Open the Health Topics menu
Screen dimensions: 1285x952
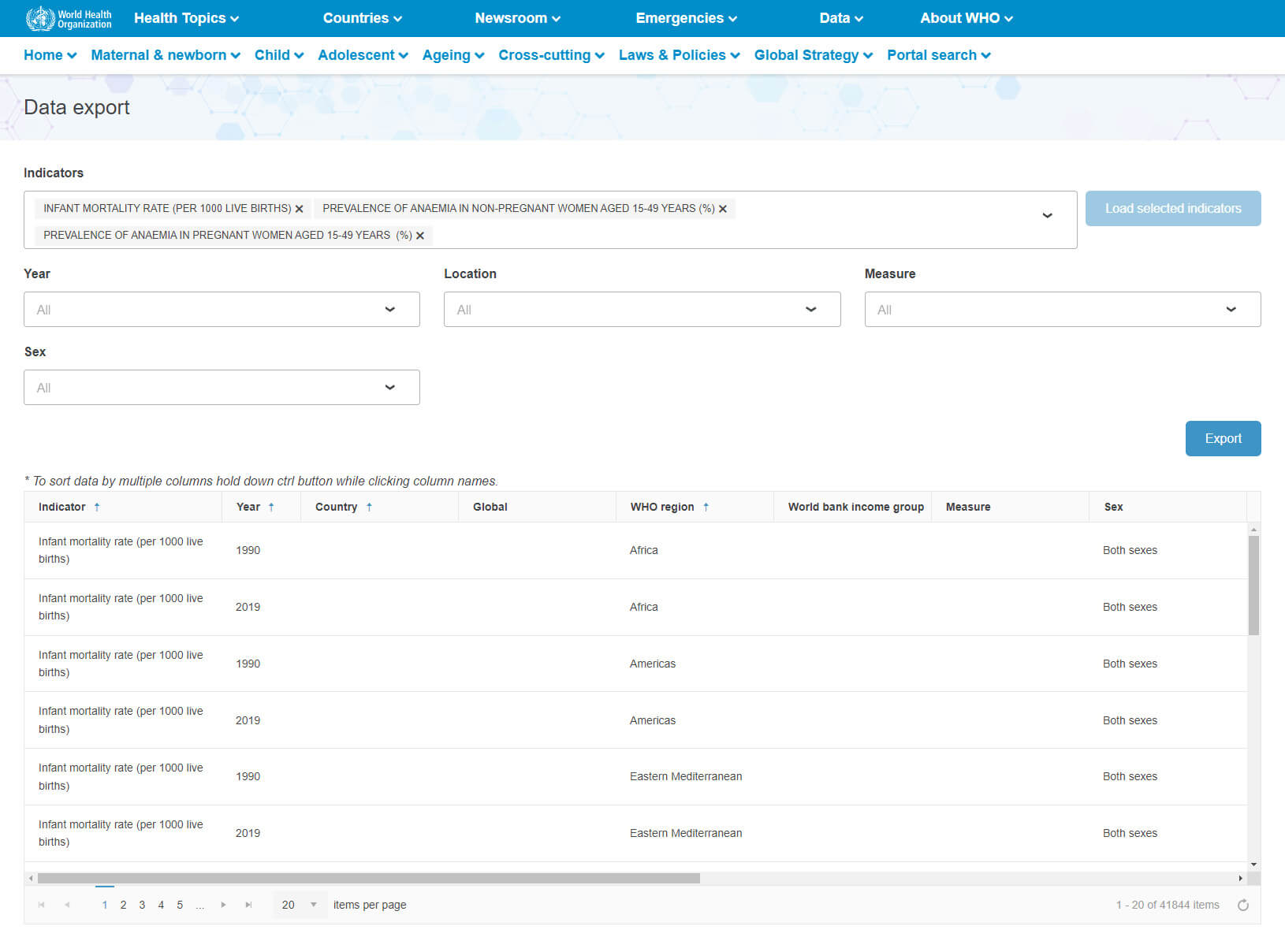(186, 18)
